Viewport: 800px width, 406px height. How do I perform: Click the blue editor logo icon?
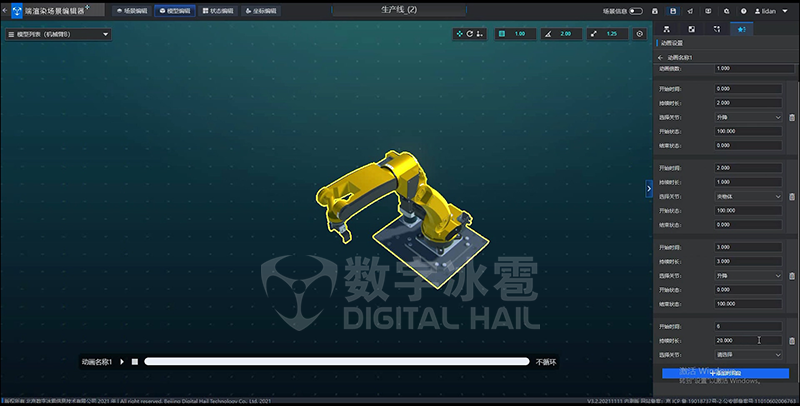[17, 10]
